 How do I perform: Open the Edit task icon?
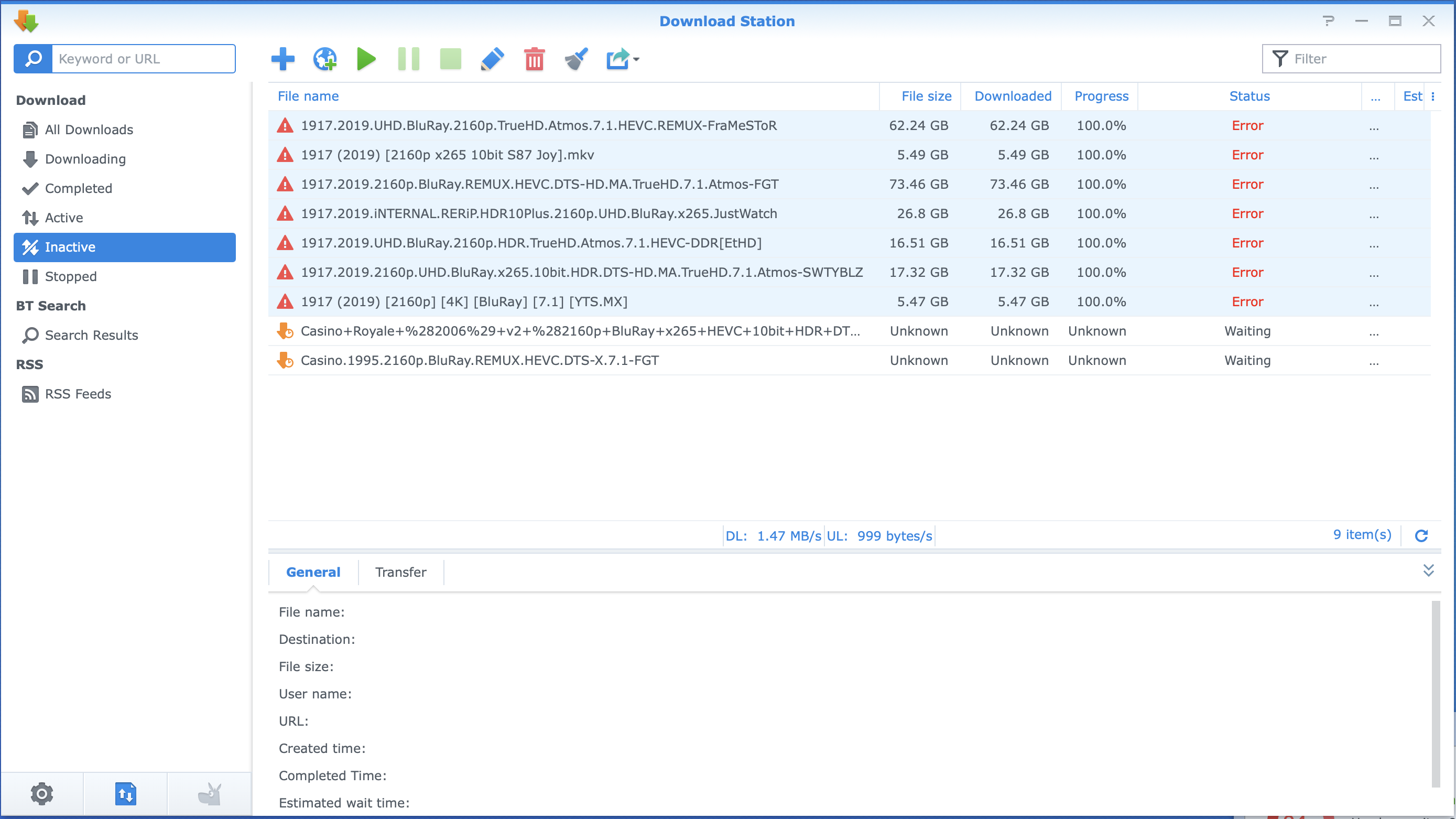[x=492, y=59]
